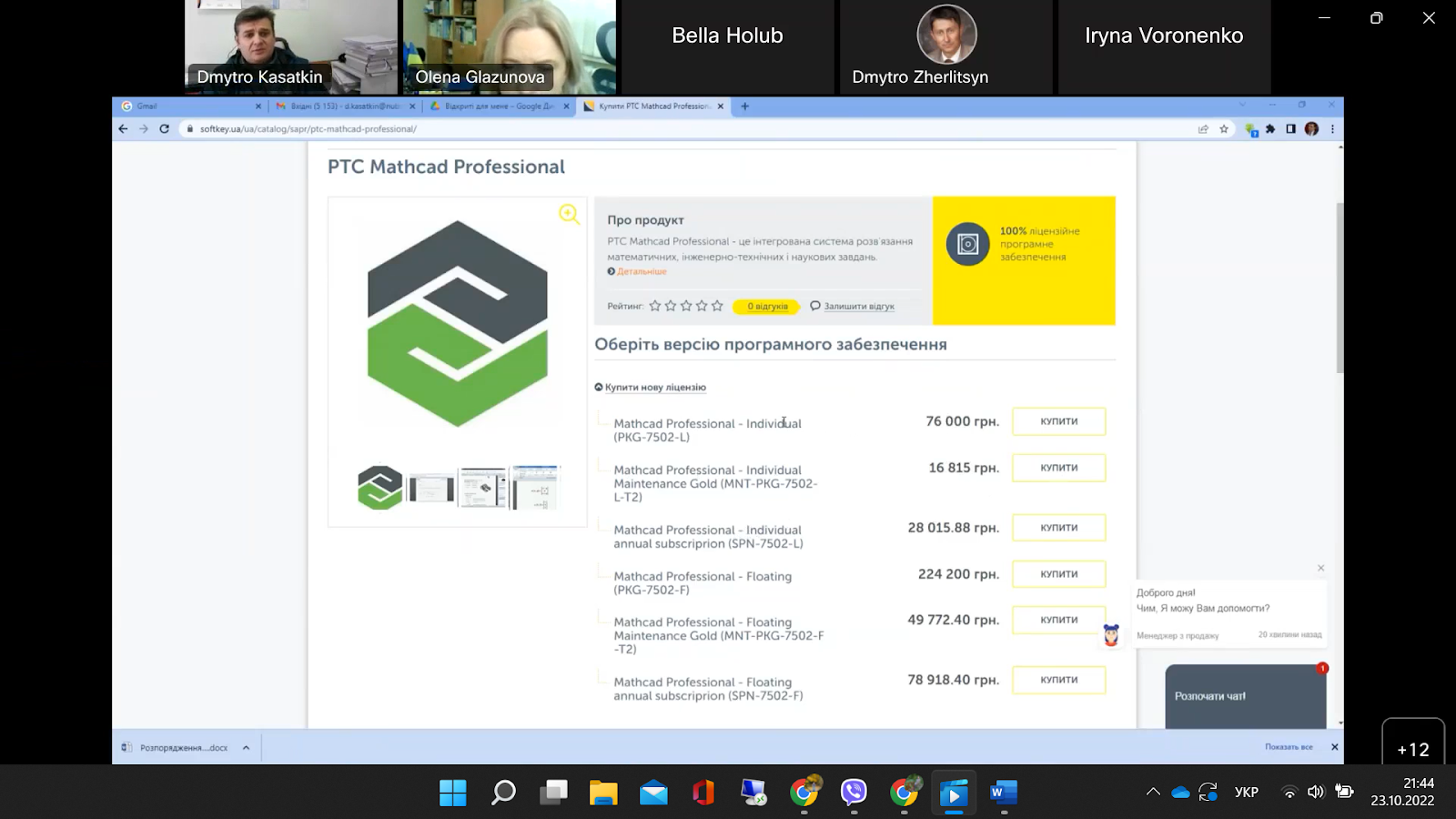This screenshot has width=1456, height=819.
Task: Close the chat greeting popup
Action: 1321,568
